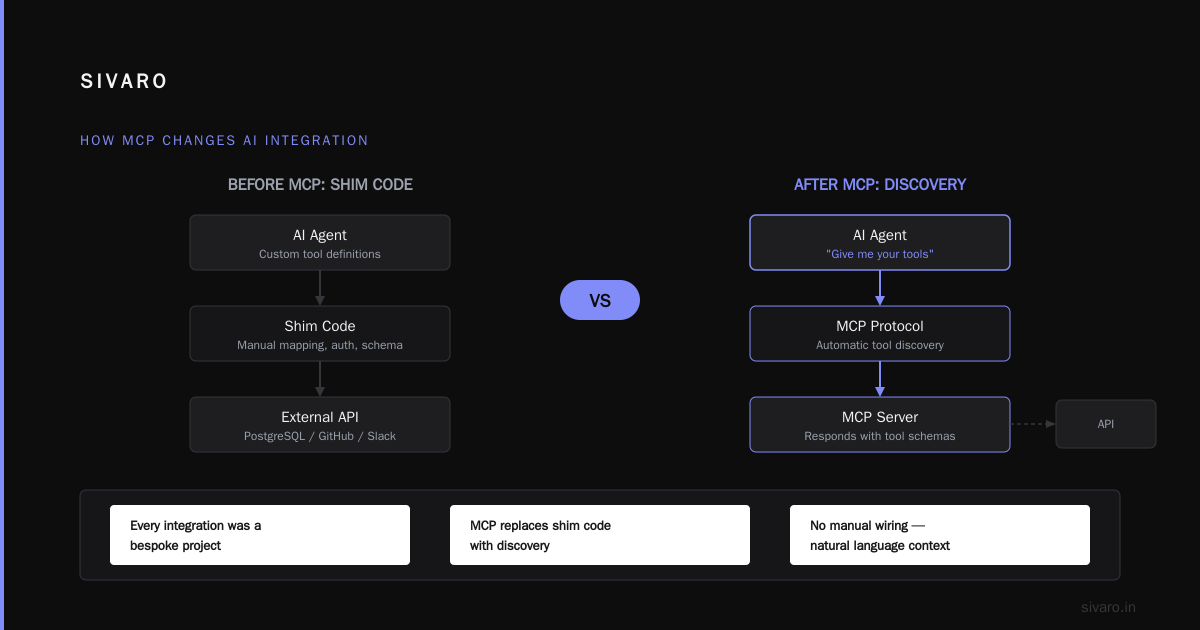Click the External API box

(320, 425)
